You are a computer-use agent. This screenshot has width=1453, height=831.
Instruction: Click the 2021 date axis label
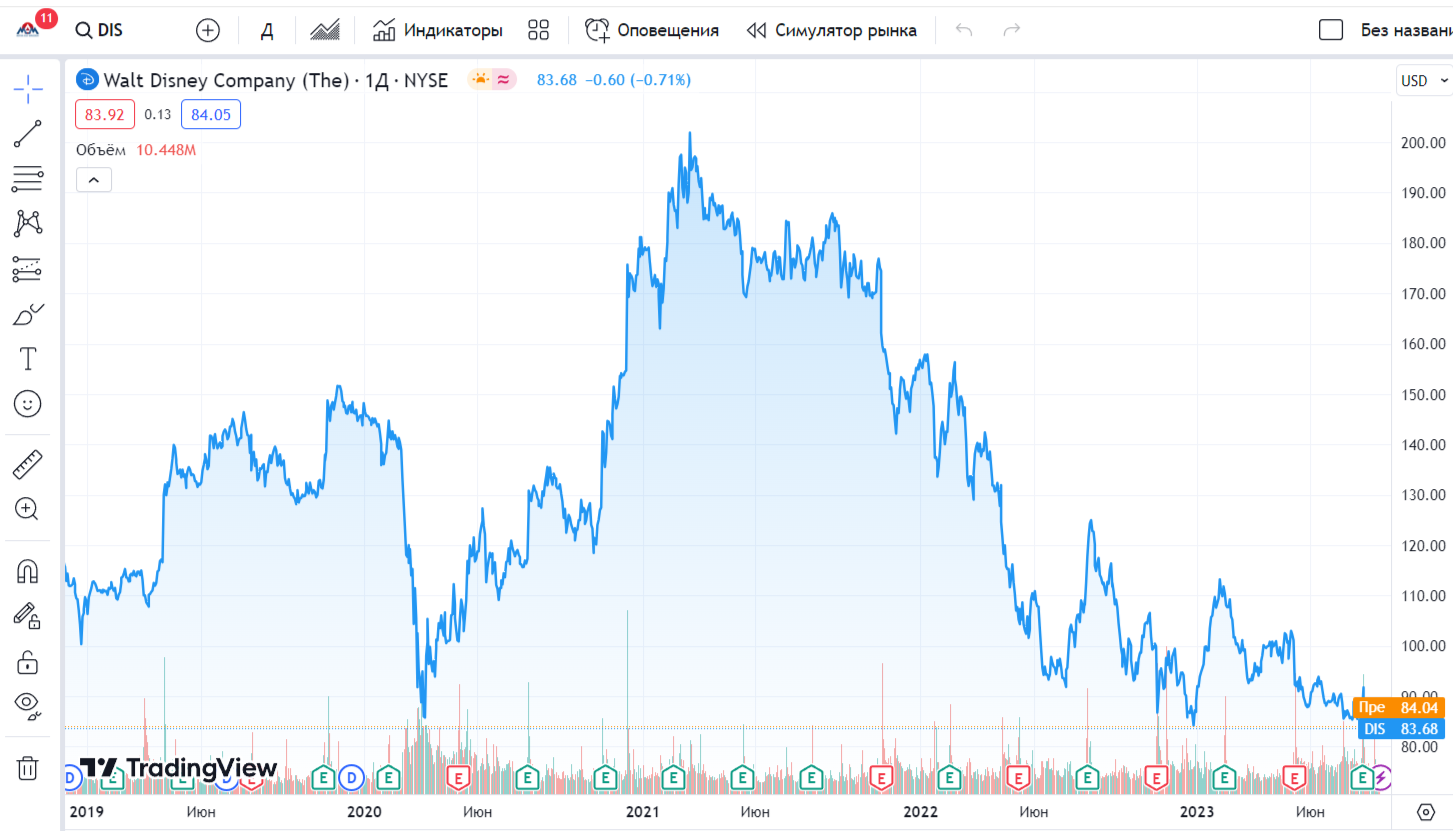pyautogui.click(x=642, y=811)
